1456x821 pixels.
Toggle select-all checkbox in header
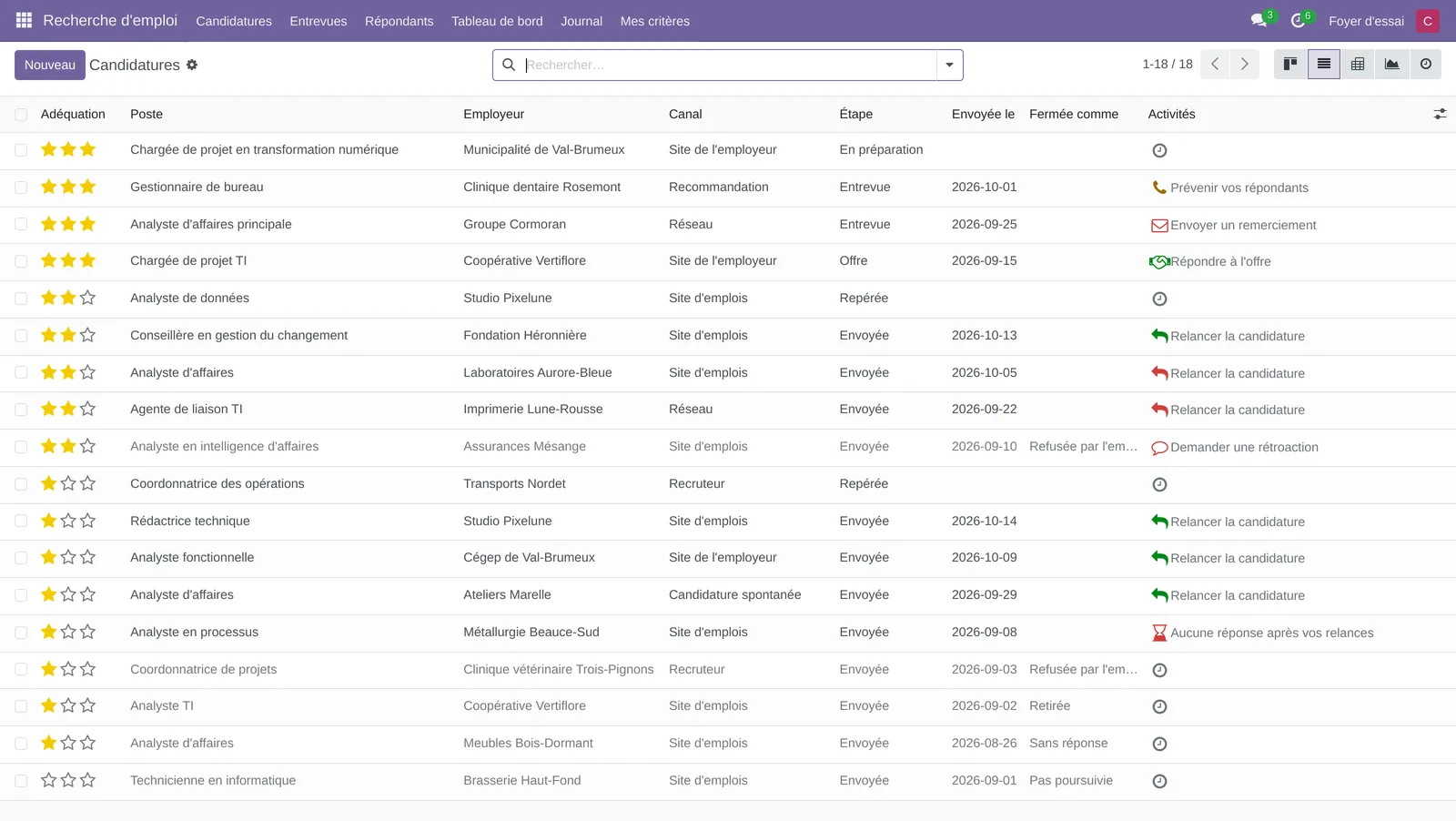(21, 114)
